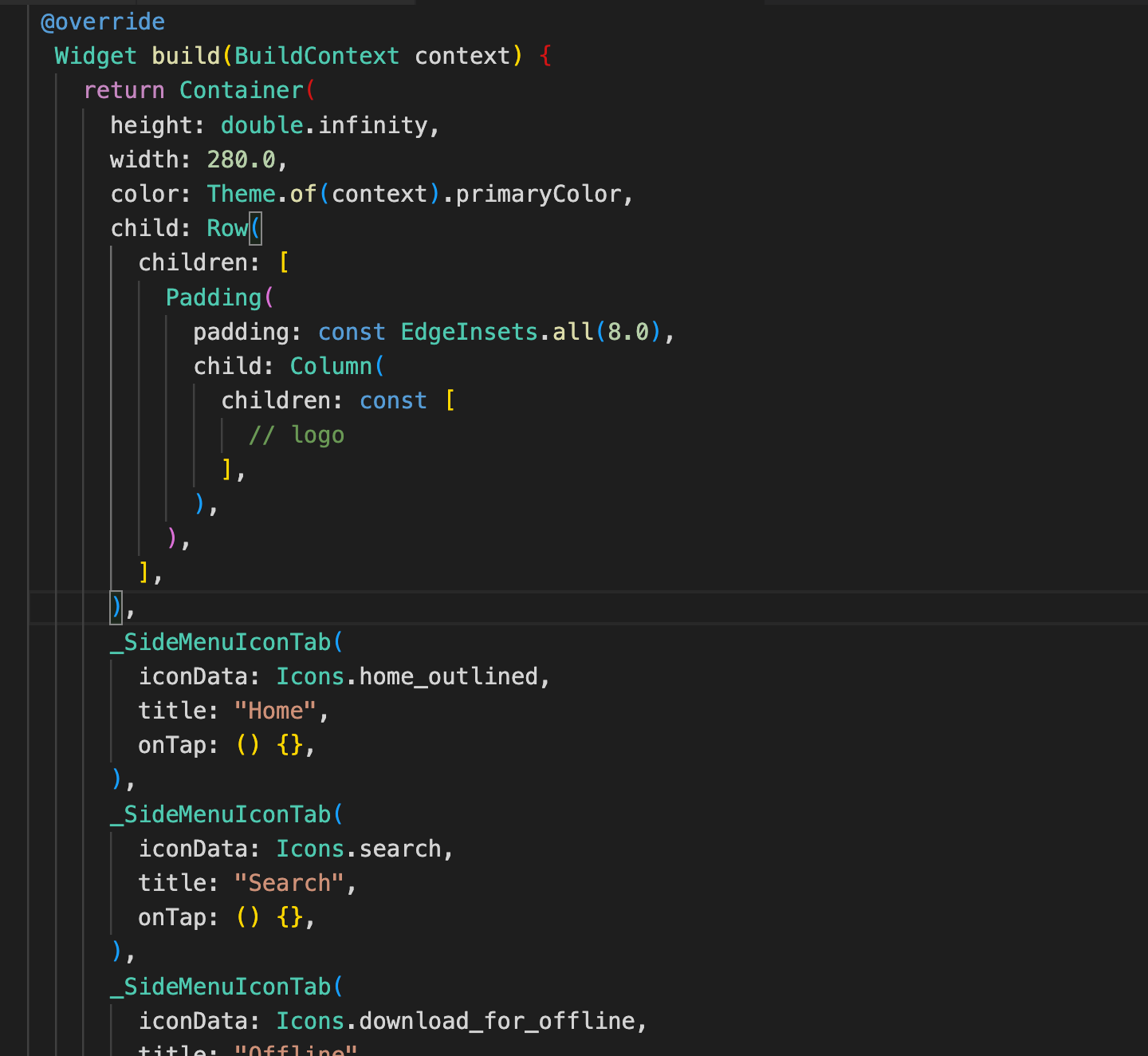Click _SideMenuIconTab above download_for_offline line
The height and width of the screenshot is (1056, 1148).
click(x=220, y=987)
